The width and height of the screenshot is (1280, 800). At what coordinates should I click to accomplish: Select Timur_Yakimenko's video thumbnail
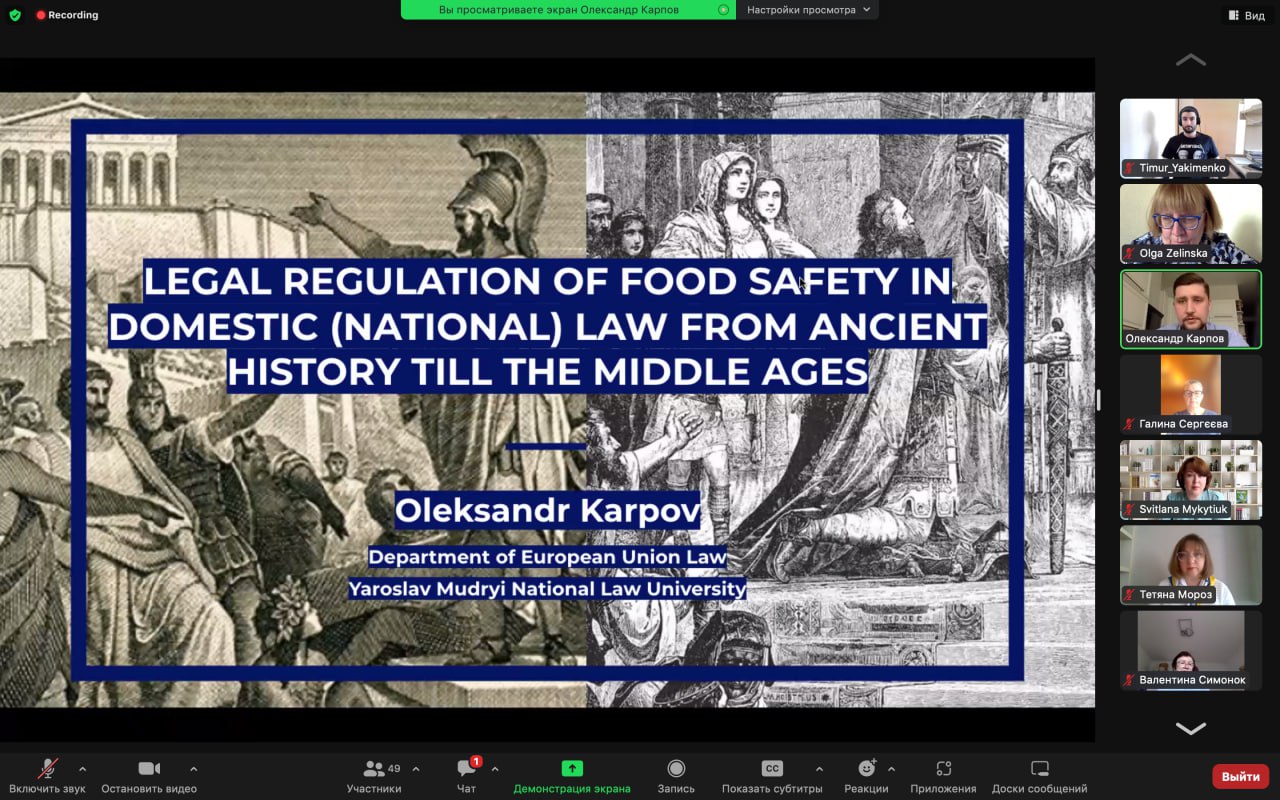(1190, 138)
